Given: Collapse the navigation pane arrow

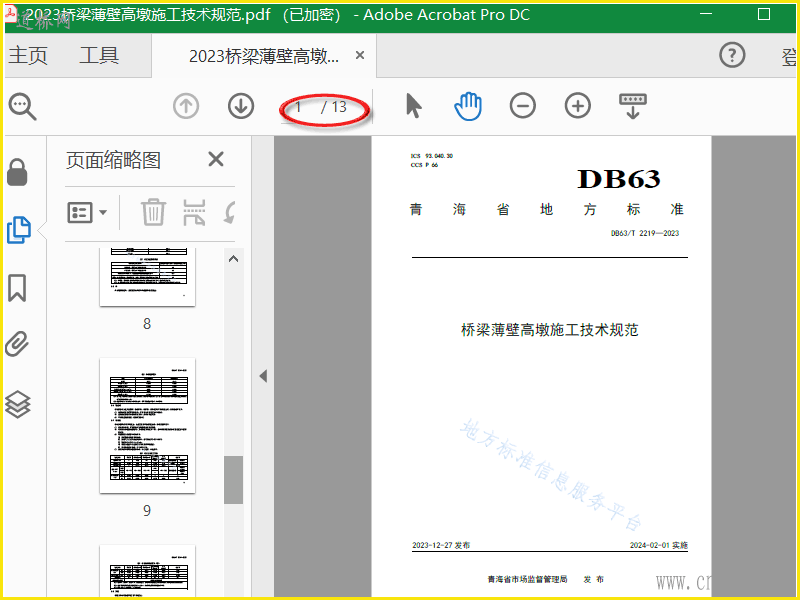Looking at the screenshot, I should 263,376.
